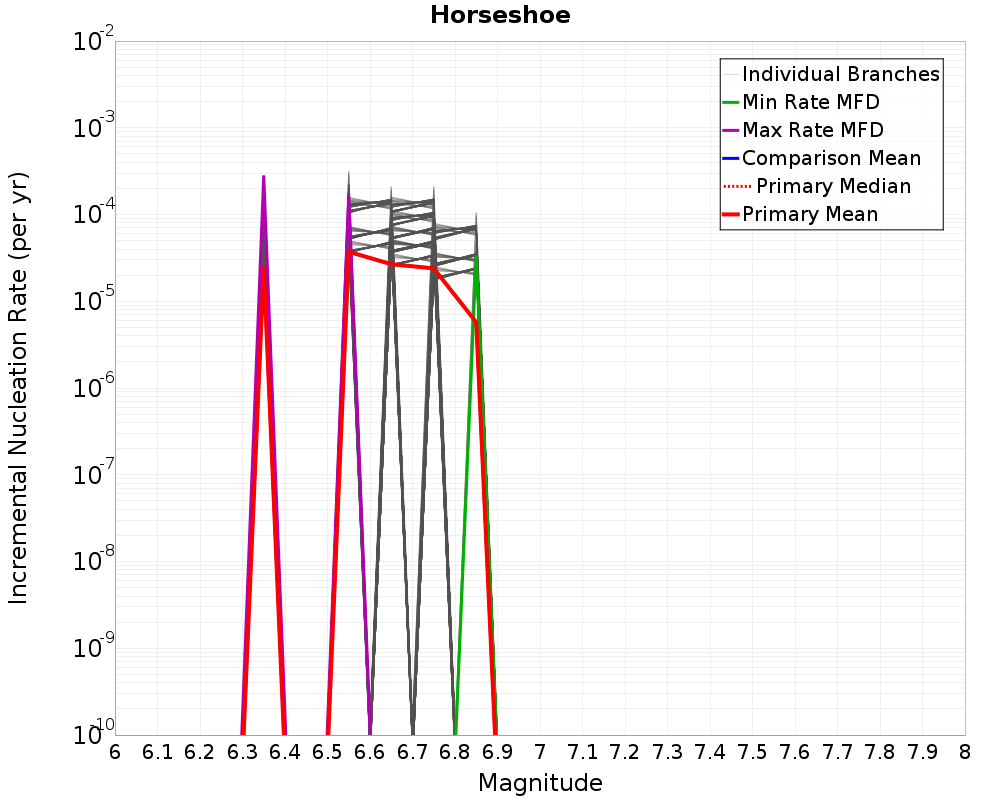Click the x-axis tick label 8
This screenshot has width=1000, height=800.
[965, 753]
